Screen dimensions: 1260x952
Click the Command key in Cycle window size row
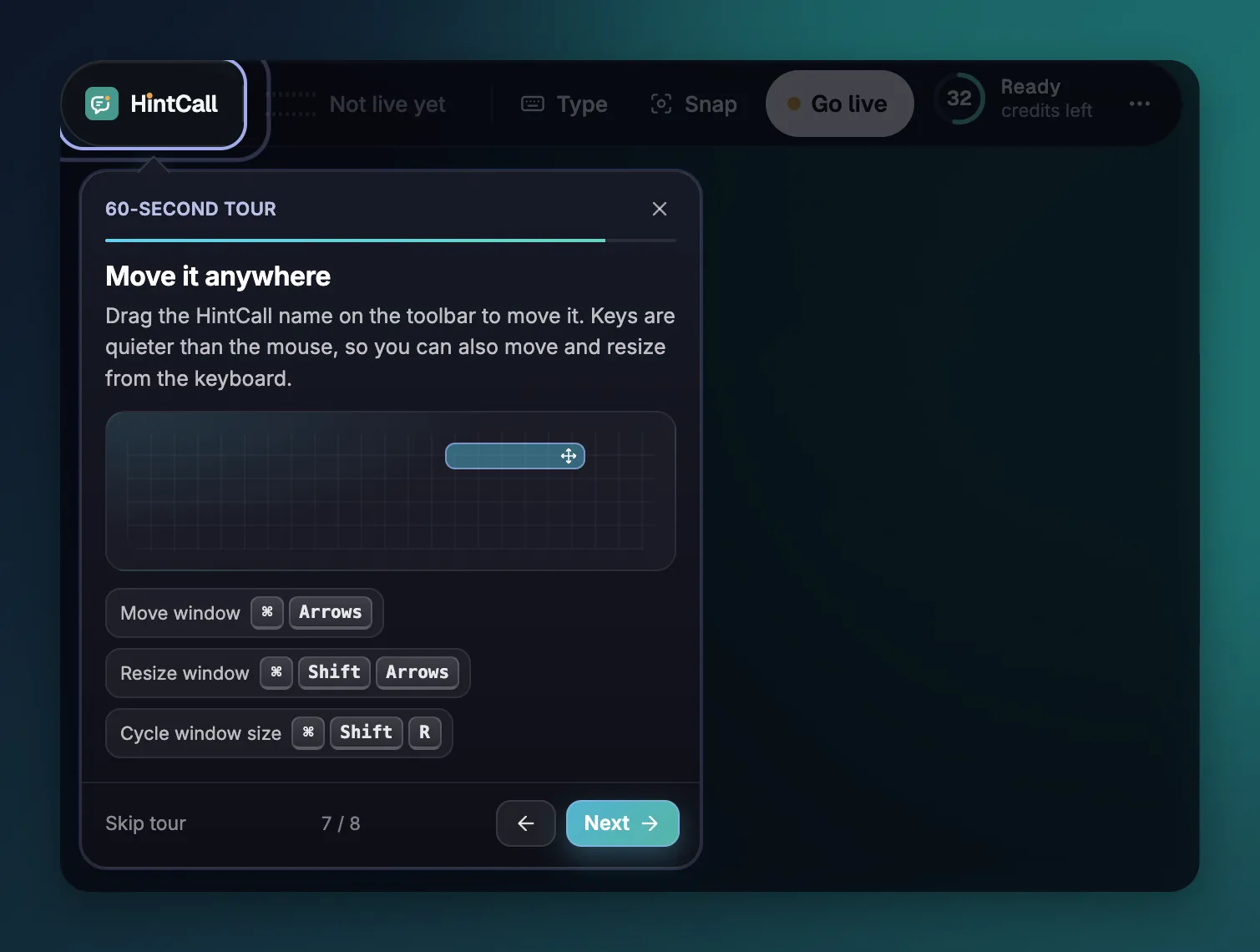308,732
